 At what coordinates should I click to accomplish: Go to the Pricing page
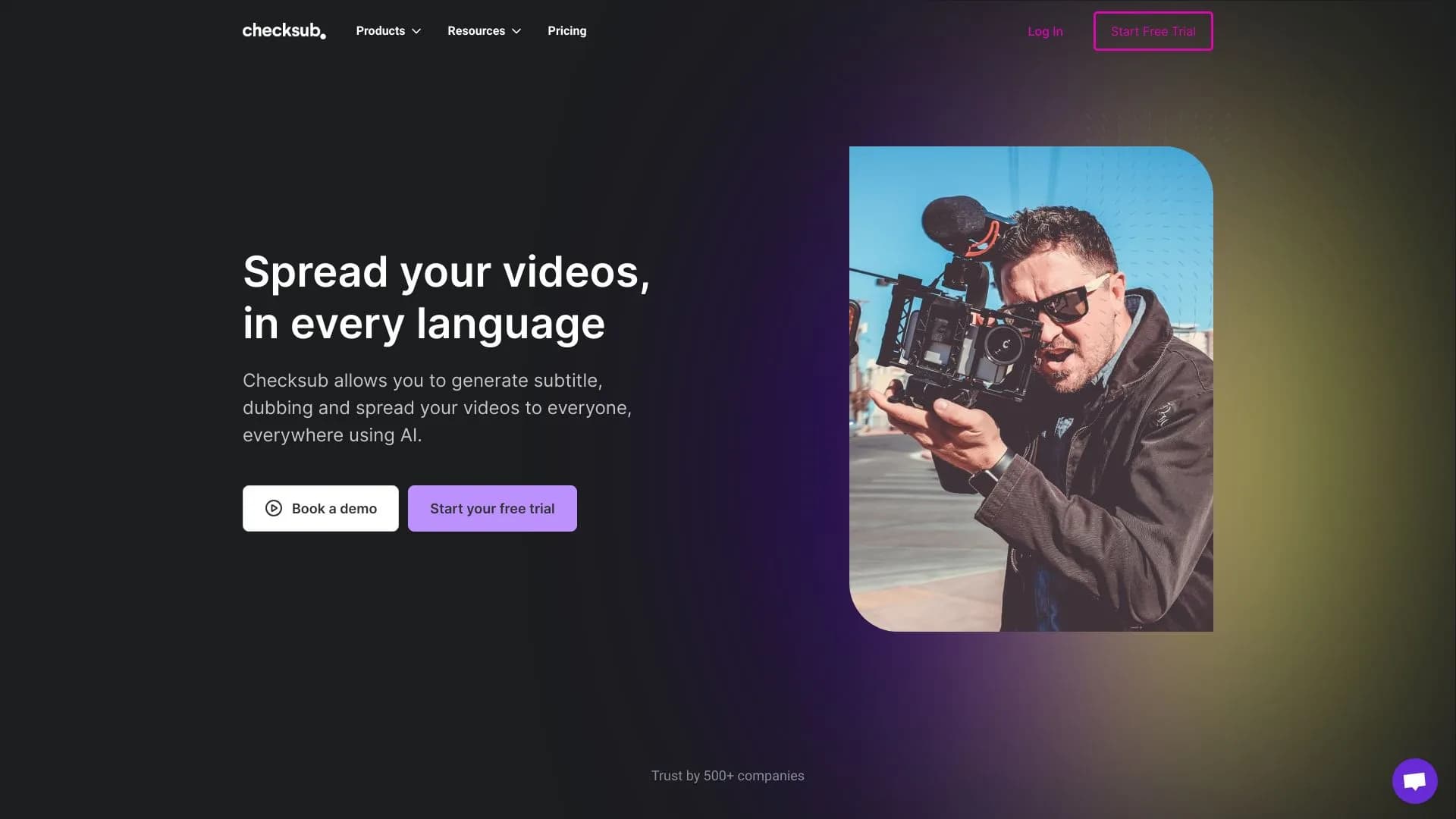point(567,31)
